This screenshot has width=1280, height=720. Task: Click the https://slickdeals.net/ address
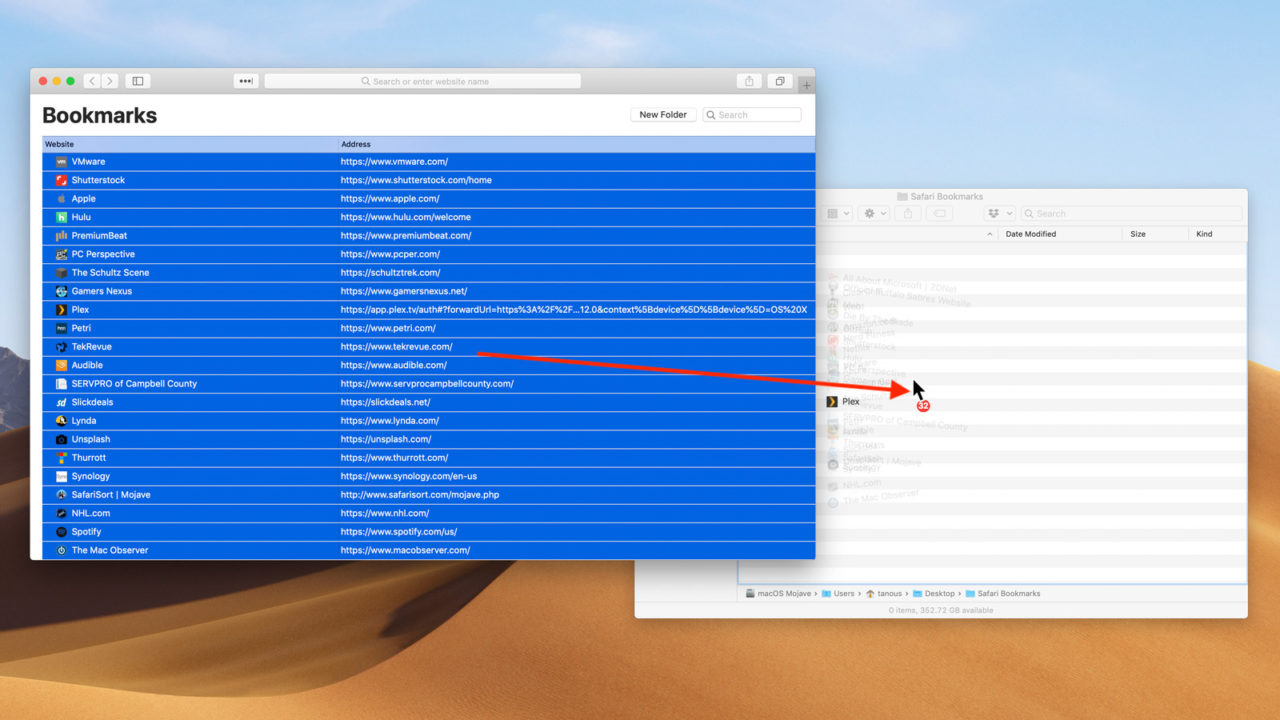[x=385, y=402]
